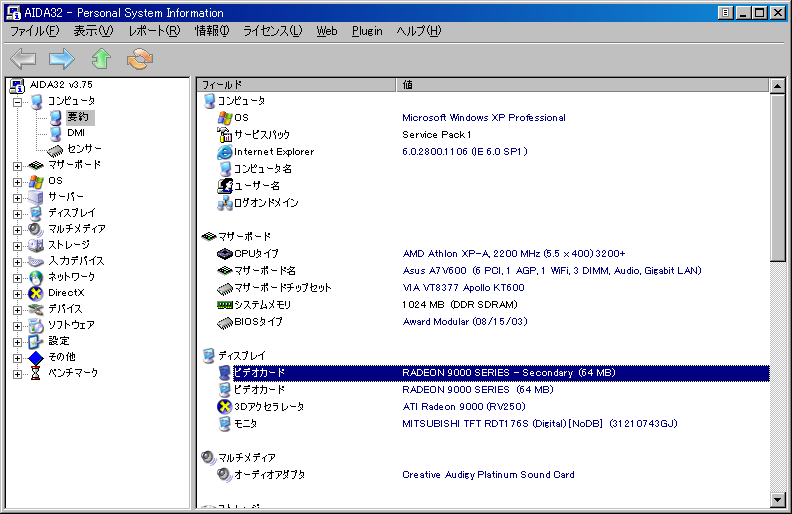Viewport: 792px width, 514px height.
Task: Click the デバイス tree icon
Action: pyautogui.click(x=36, y=309)
